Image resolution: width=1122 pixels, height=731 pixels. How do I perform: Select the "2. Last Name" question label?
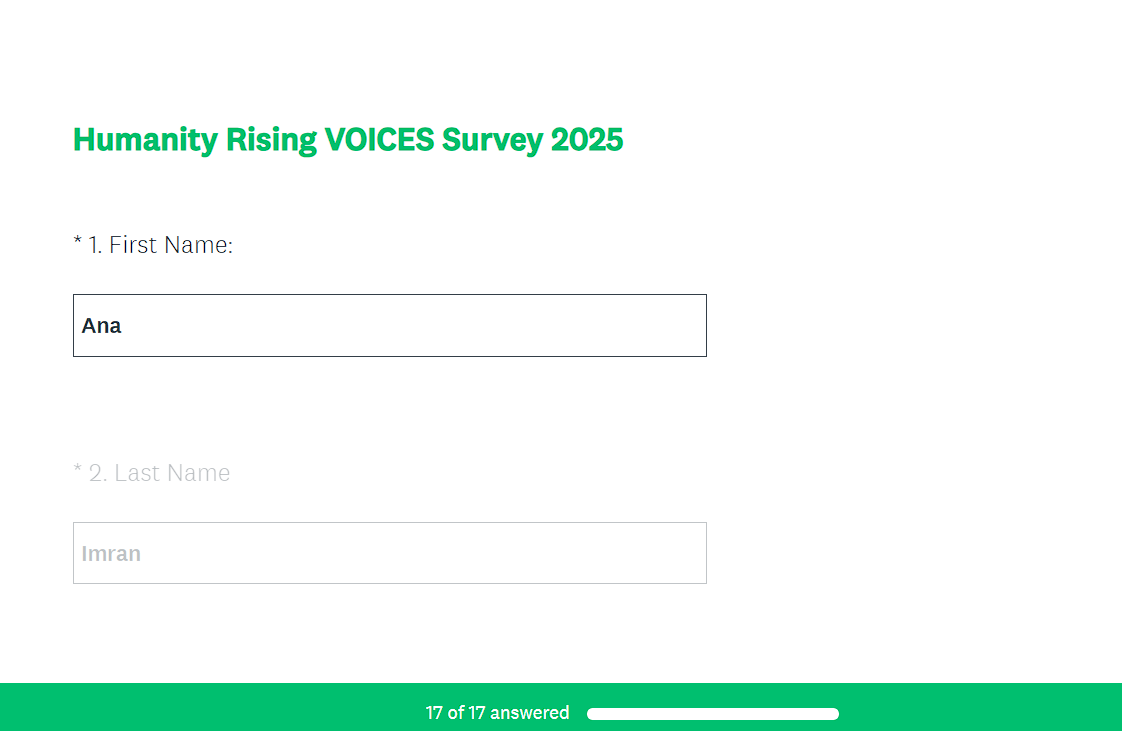(159, 473)
